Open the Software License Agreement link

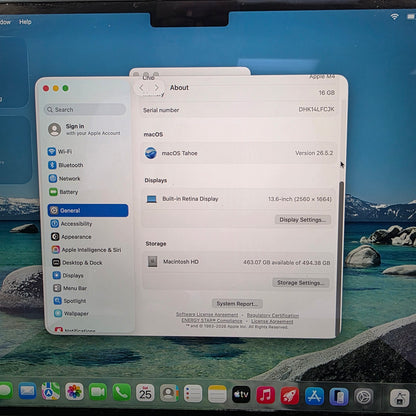pos(207,315)
